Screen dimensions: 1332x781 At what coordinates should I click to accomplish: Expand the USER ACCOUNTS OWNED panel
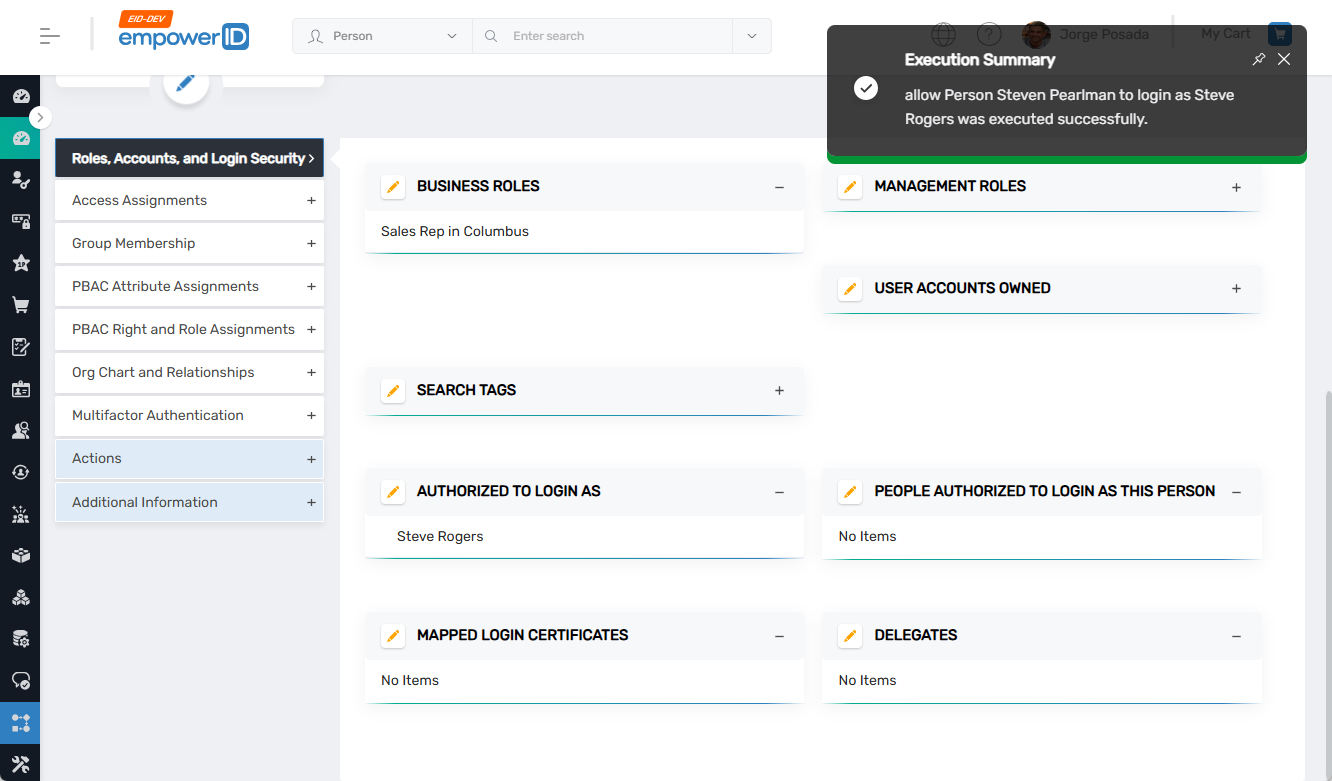(1236, 289)
